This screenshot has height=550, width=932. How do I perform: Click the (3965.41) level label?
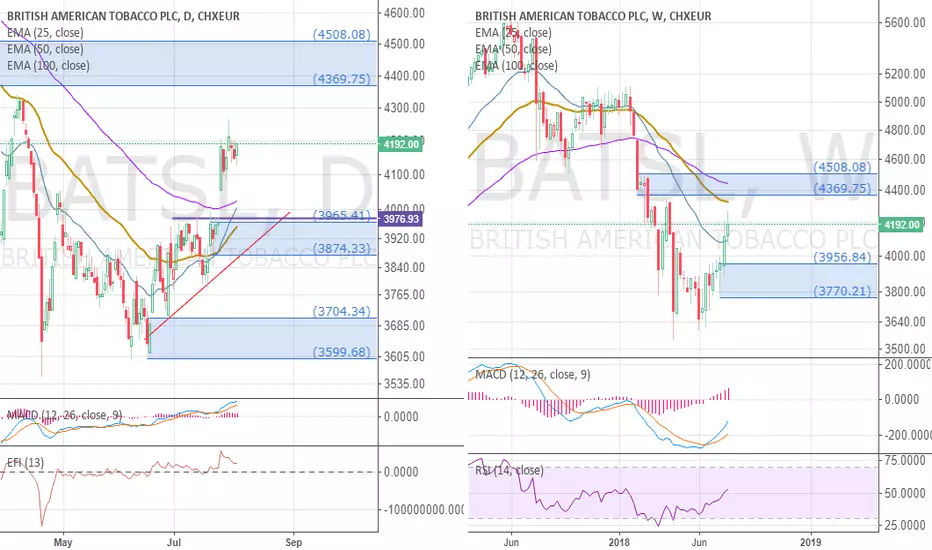[x=342, y=215]
